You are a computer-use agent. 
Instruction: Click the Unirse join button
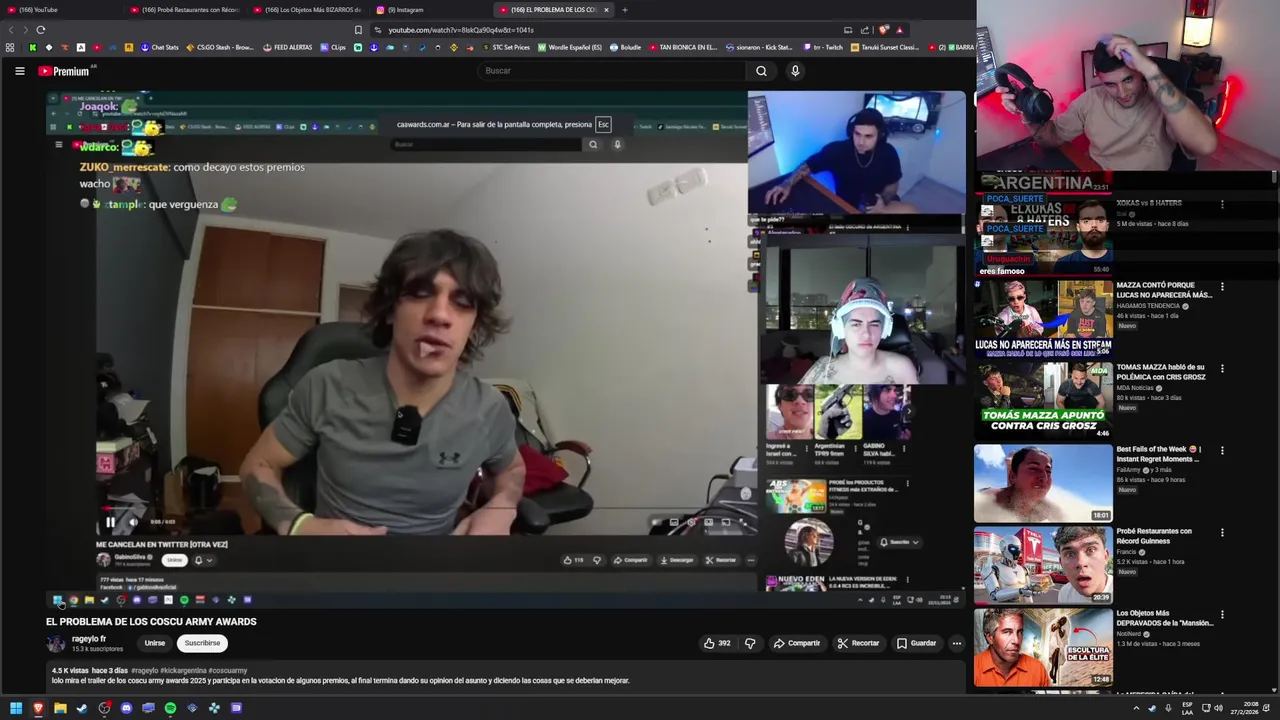coord(154,643)
